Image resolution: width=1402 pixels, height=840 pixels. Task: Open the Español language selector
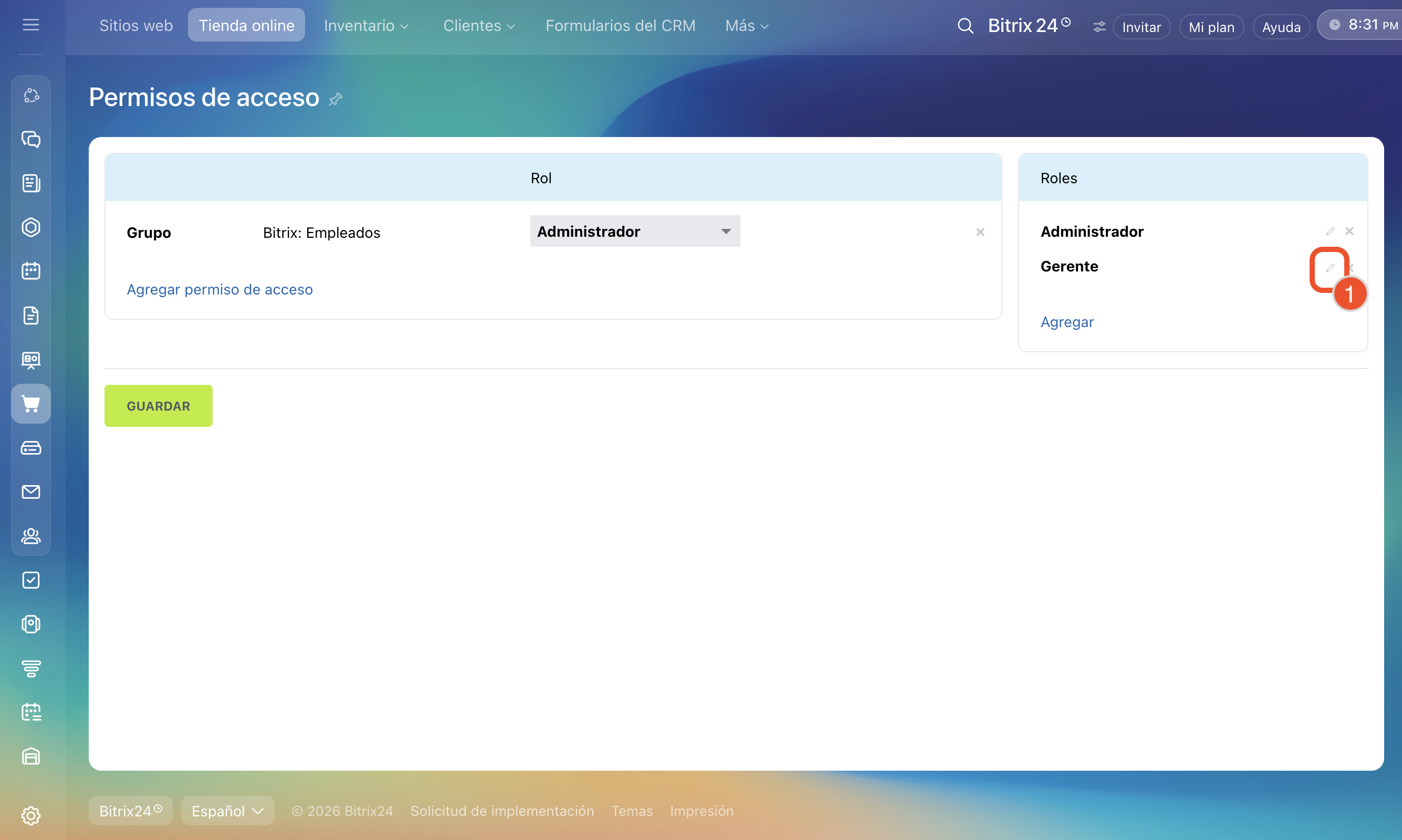[x=227, y=811]
